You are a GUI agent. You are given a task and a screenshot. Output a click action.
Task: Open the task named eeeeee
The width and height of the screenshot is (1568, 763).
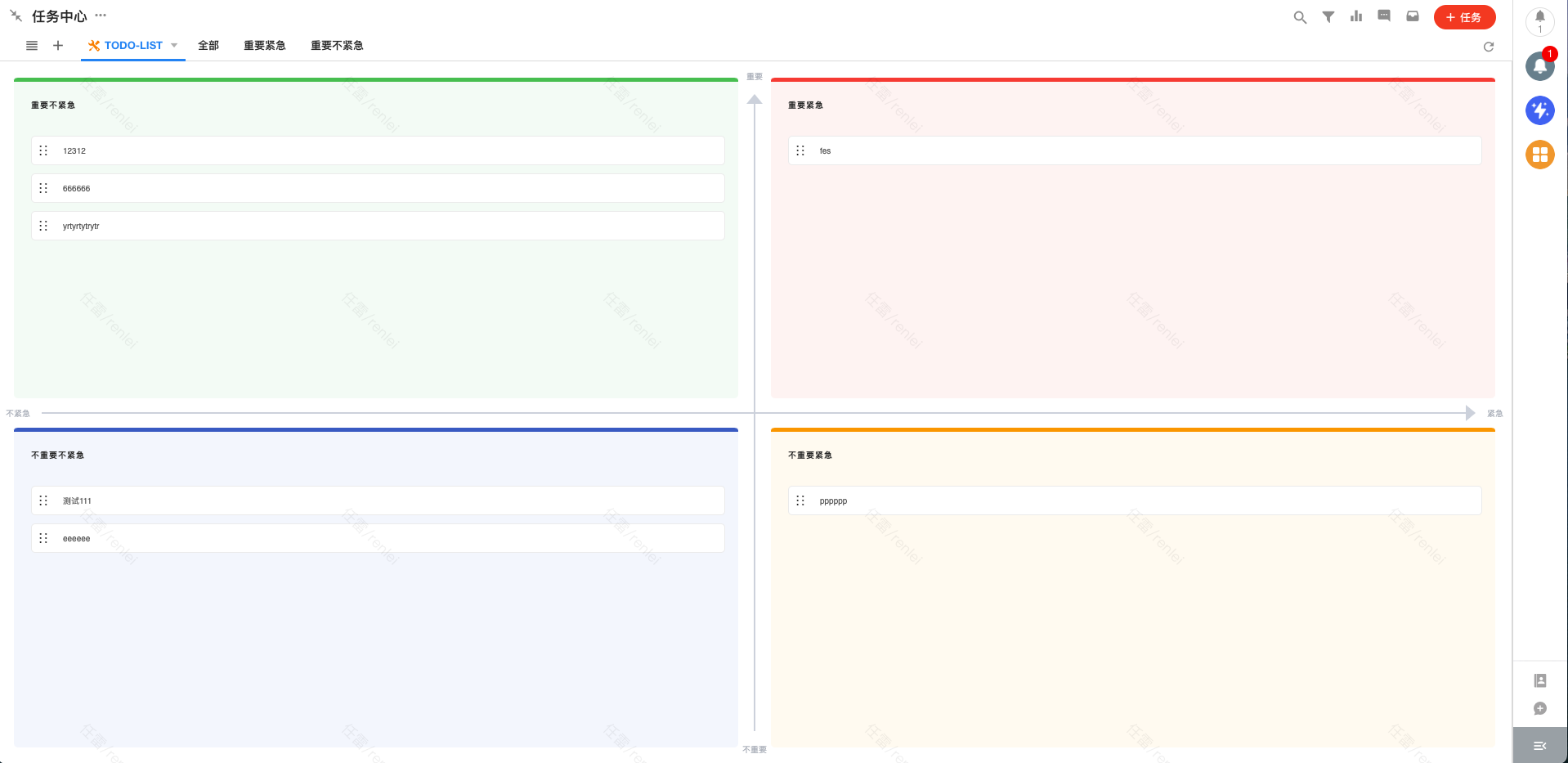coord(378,538)
